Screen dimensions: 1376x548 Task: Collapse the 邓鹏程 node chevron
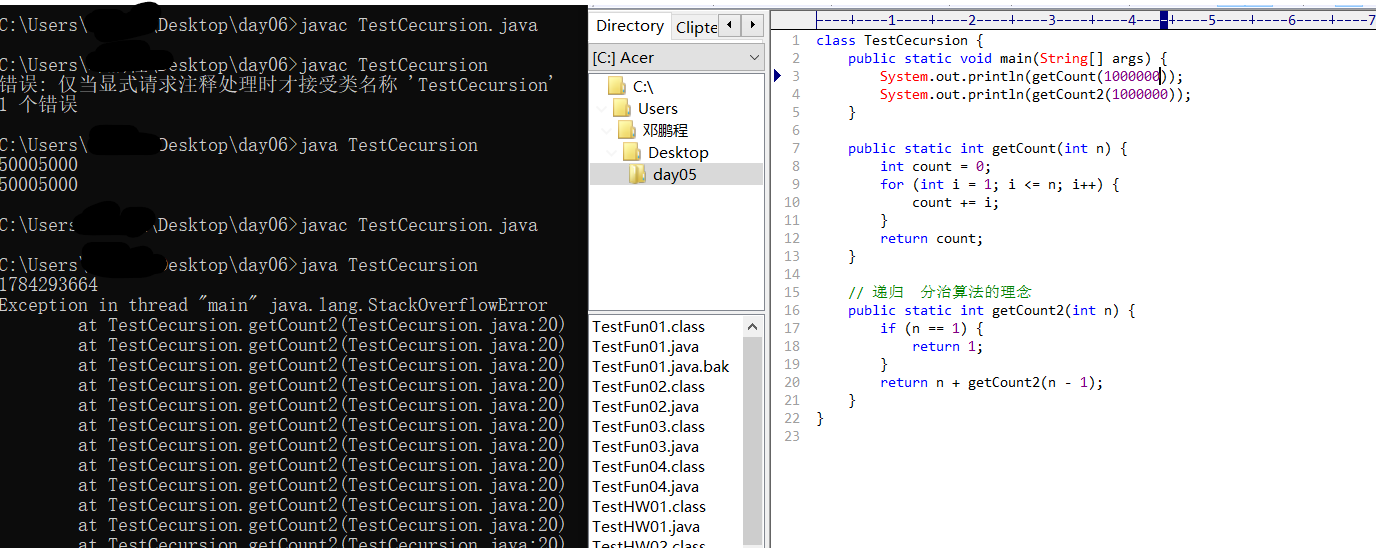(605, 131)
